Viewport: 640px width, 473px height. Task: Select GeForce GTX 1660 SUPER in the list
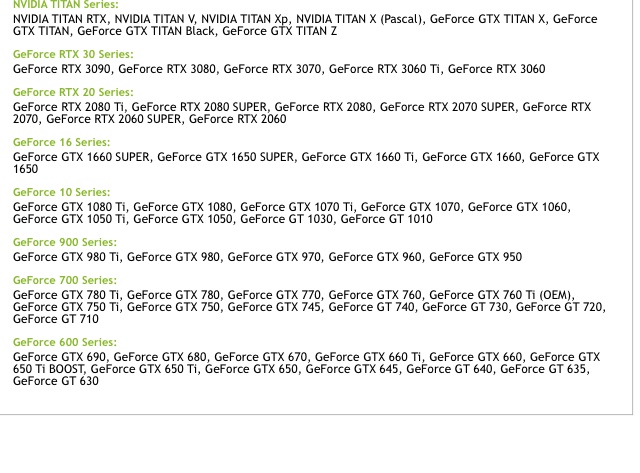tap(81, 156)
